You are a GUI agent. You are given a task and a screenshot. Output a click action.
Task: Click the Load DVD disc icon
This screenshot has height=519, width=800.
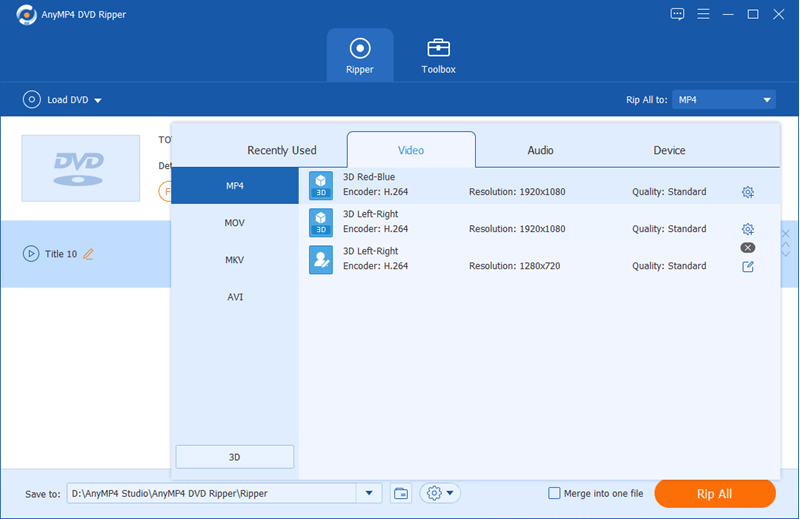pos(32,100)
